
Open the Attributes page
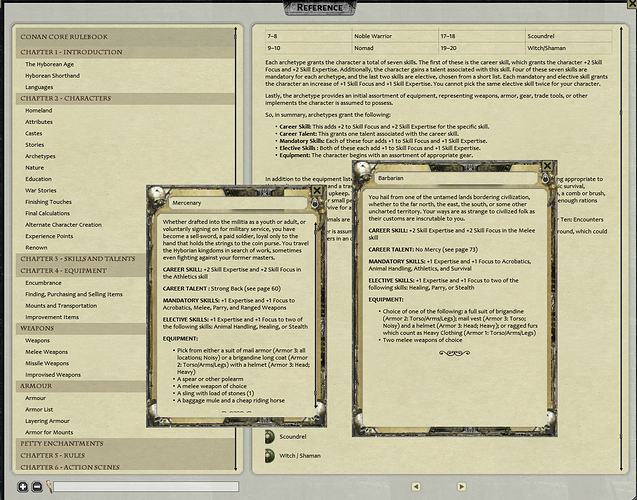pos(39,121)
